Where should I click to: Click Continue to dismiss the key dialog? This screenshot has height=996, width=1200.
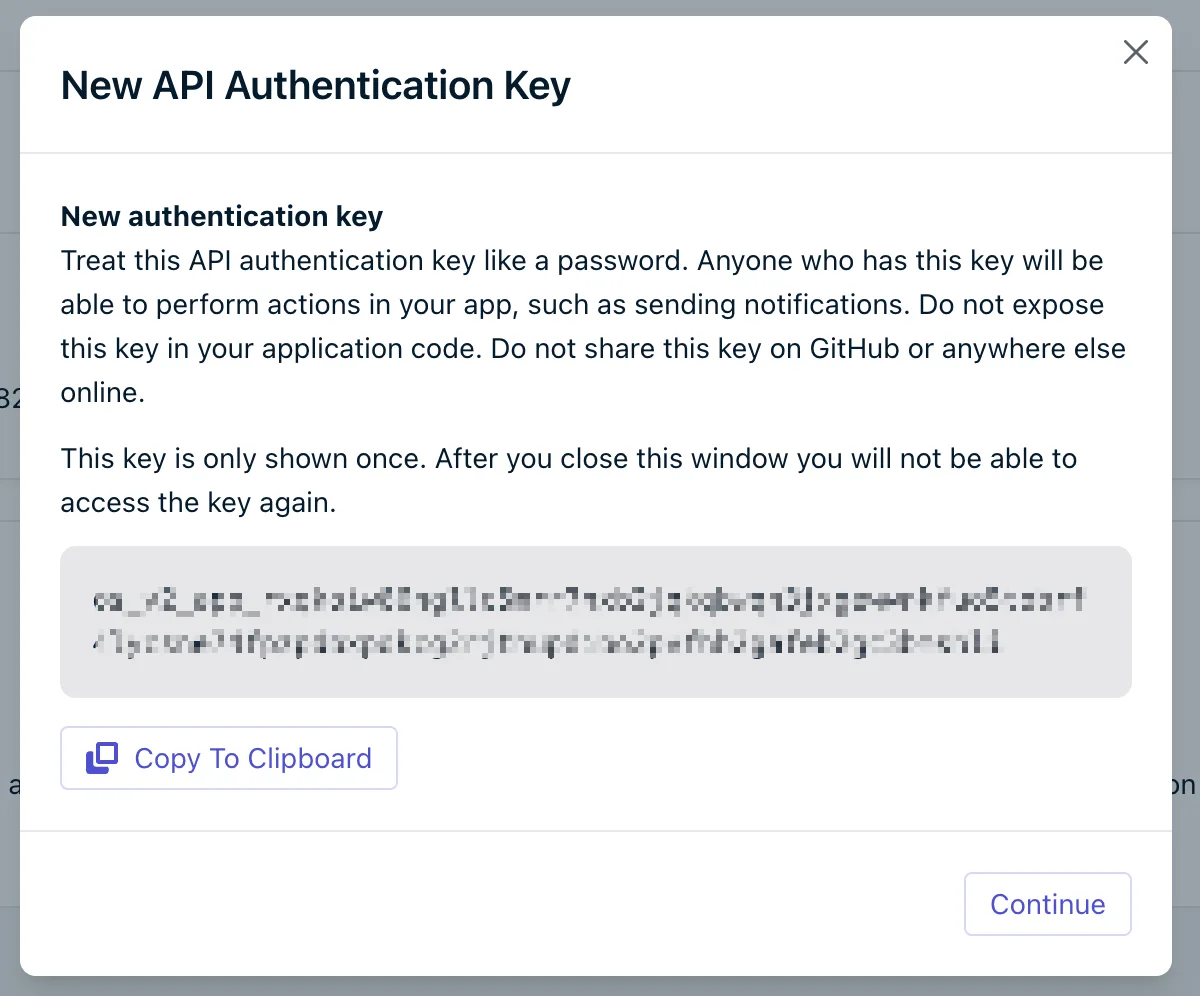(1047, 904)
